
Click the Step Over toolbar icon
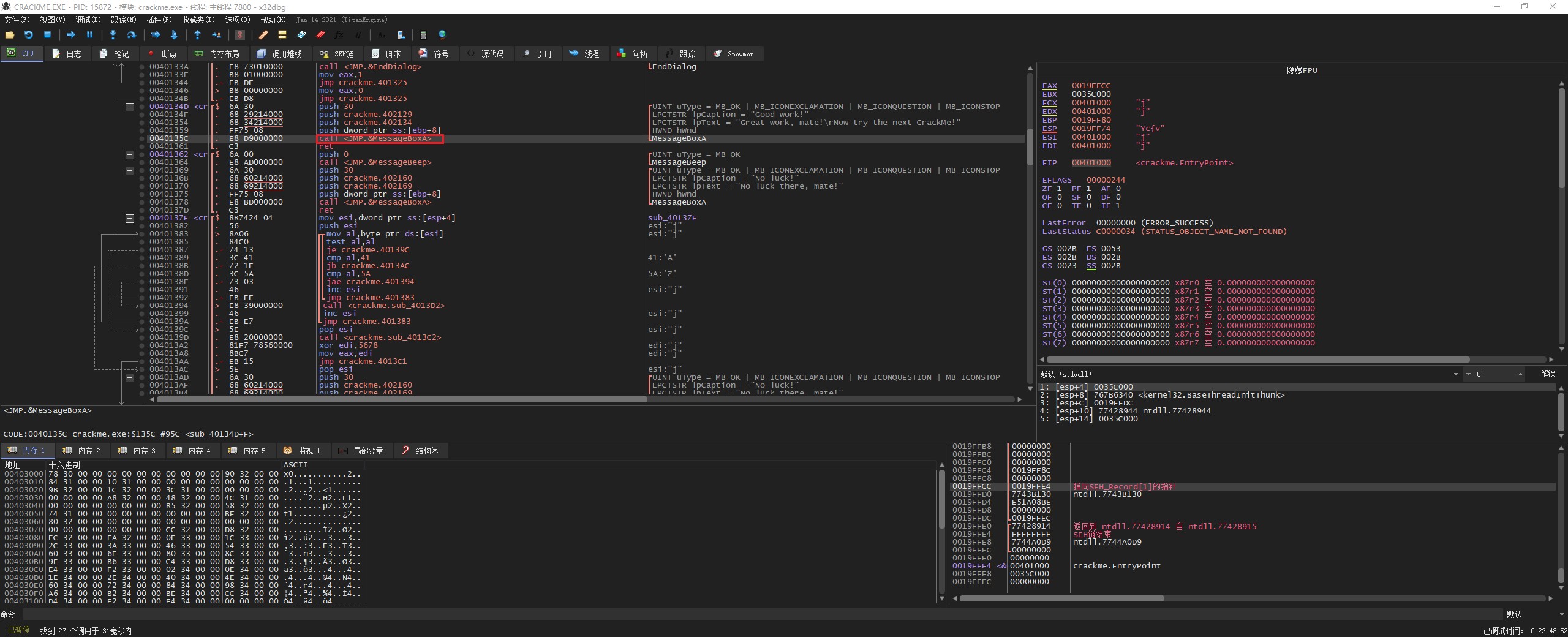(131, 35)
